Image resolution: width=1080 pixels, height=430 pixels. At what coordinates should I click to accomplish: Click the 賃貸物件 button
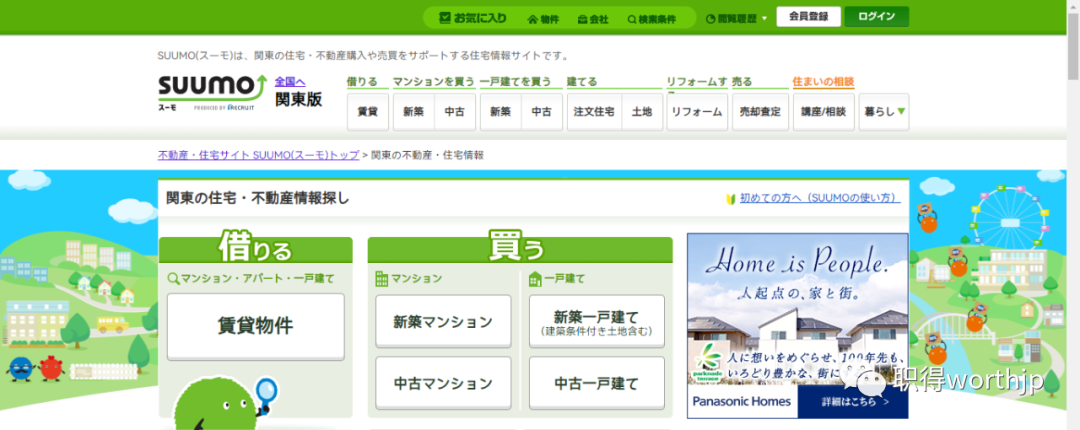click(x=256, y=327)
